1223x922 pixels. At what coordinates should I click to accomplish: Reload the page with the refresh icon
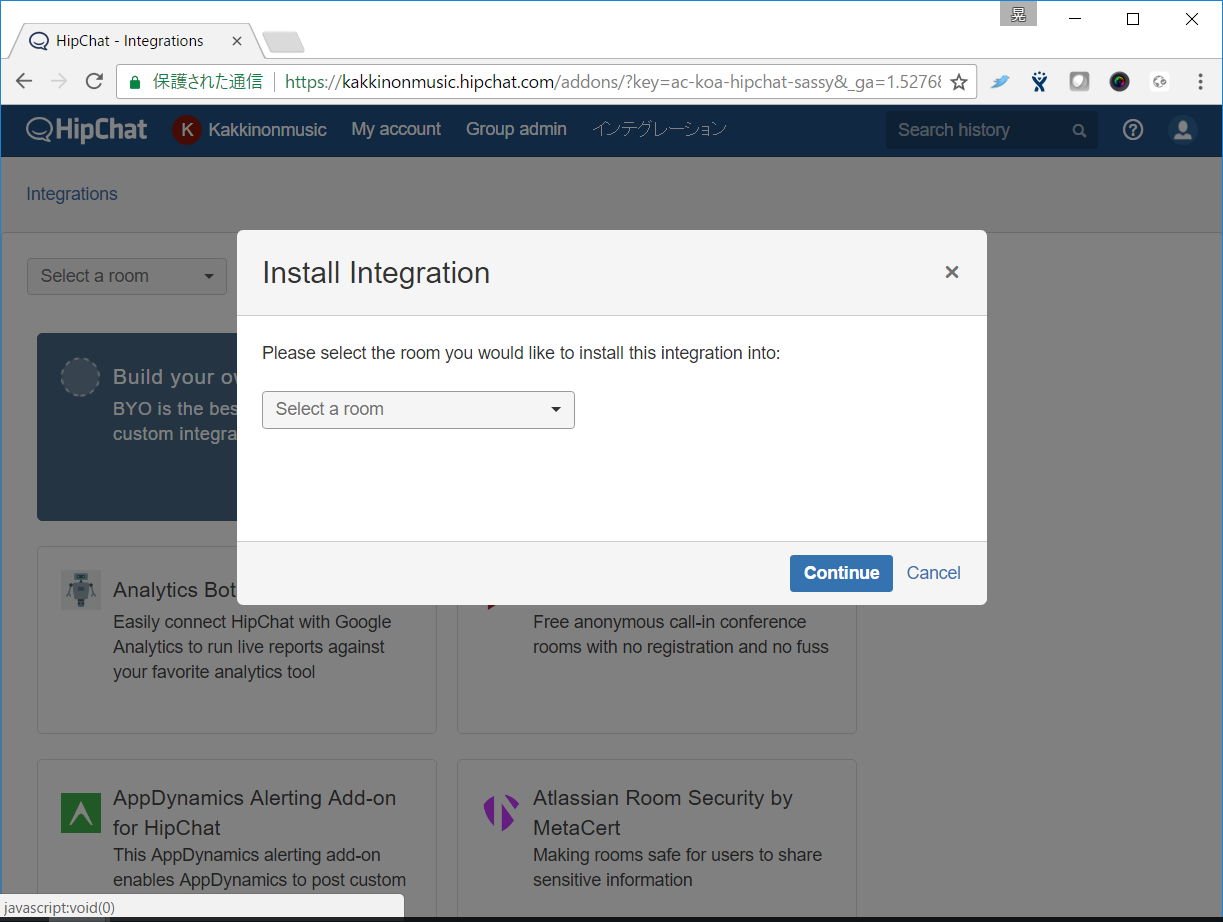pos(94,82)
